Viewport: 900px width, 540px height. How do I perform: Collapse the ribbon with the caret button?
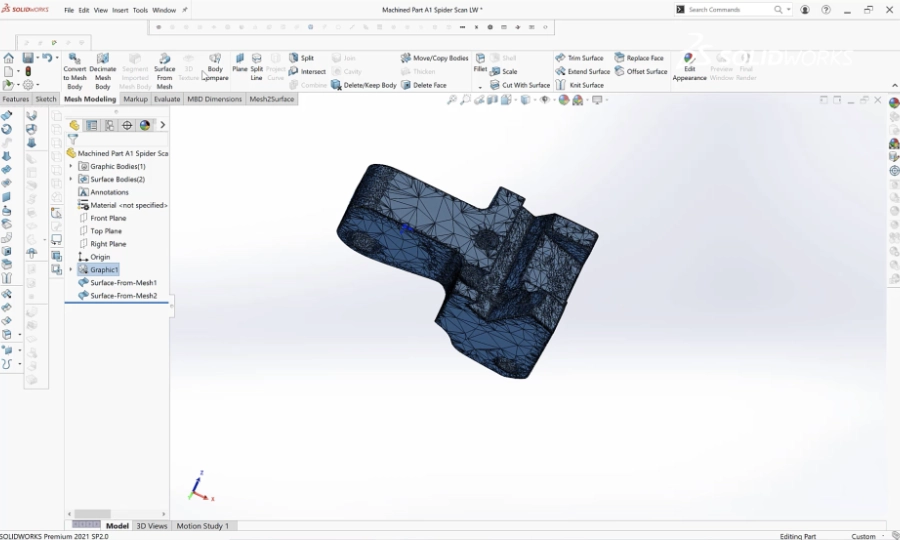coord(894,86)
